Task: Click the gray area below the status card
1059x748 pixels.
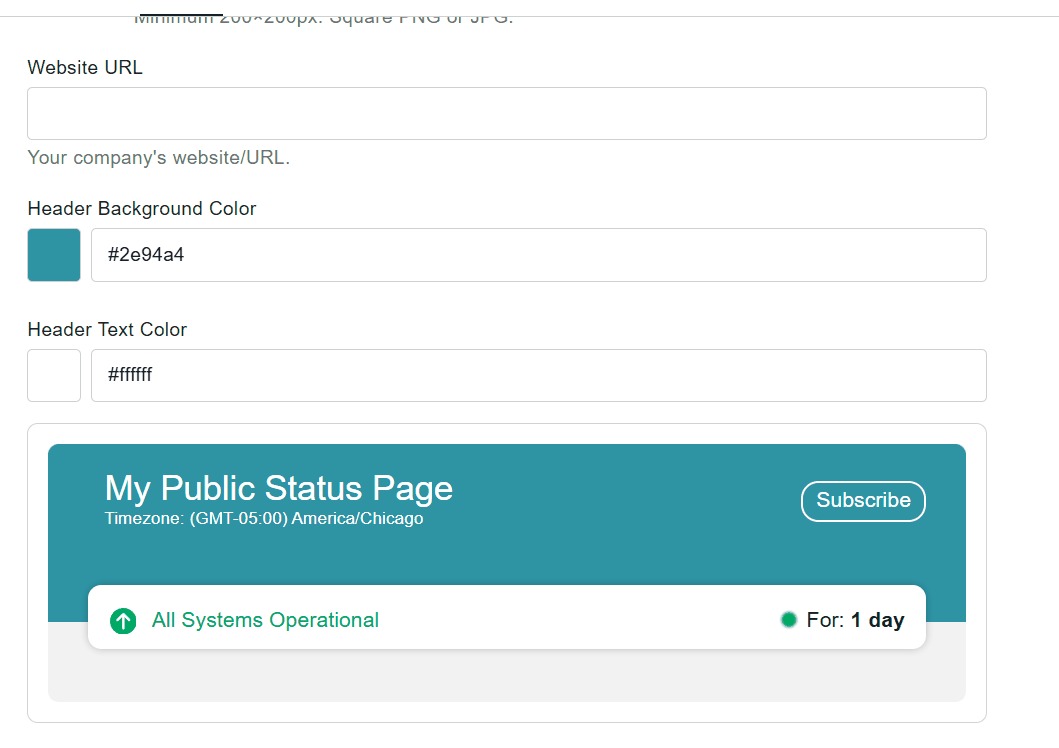Action: (x=507, y=675)
